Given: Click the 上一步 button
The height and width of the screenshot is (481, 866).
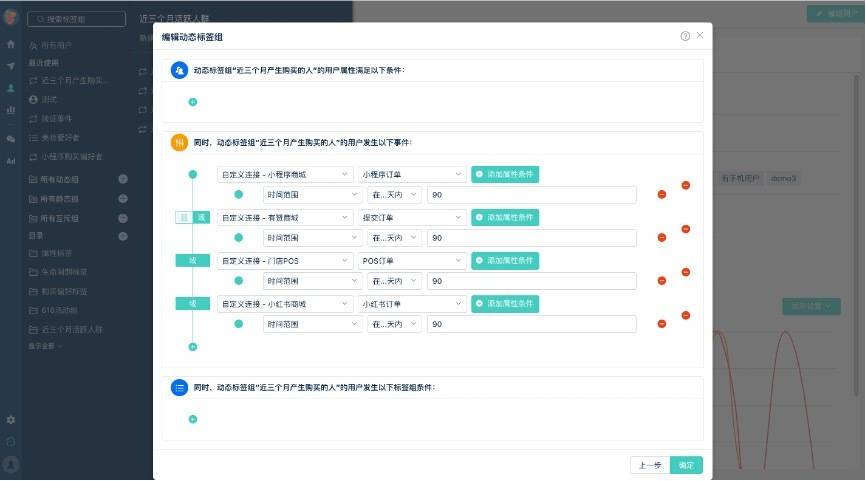Looking at the screenshot, I should pos(650,465).
